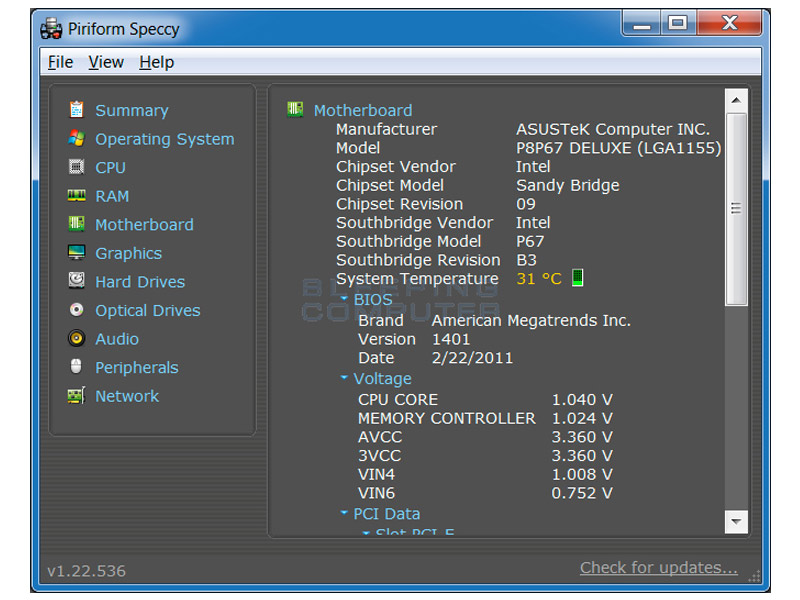Click the Motherboard icon in sidebar

coord(77,224)
